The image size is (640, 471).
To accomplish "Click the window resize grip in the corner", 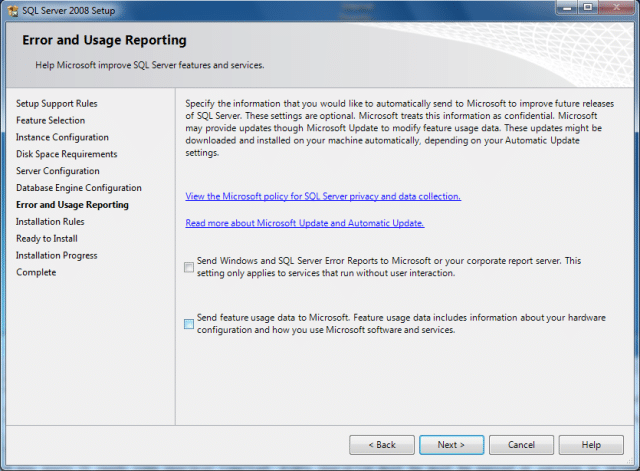I will click(630, 461).
